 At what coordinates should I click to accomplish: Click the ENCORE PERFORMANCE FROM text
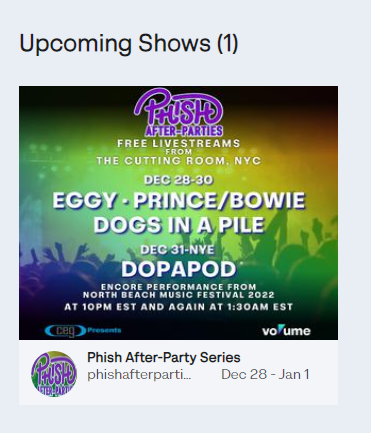179,287
